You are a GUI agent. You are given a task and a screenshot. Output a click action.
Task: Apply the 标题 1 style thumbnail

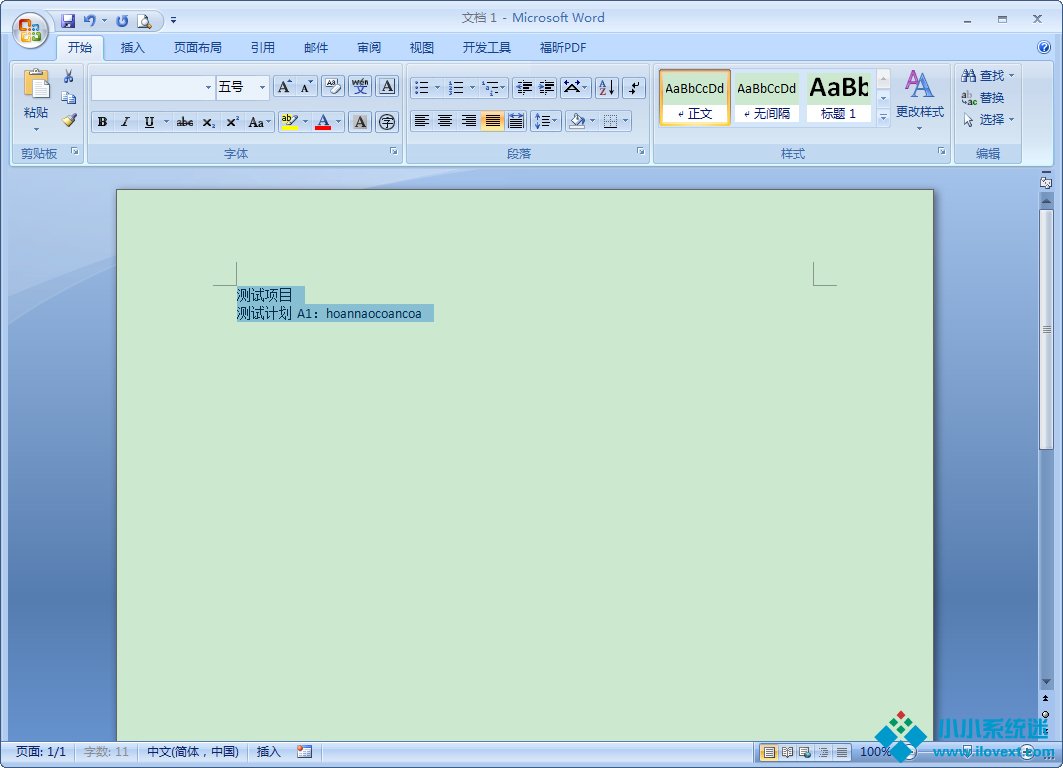(x=838, y=97)
